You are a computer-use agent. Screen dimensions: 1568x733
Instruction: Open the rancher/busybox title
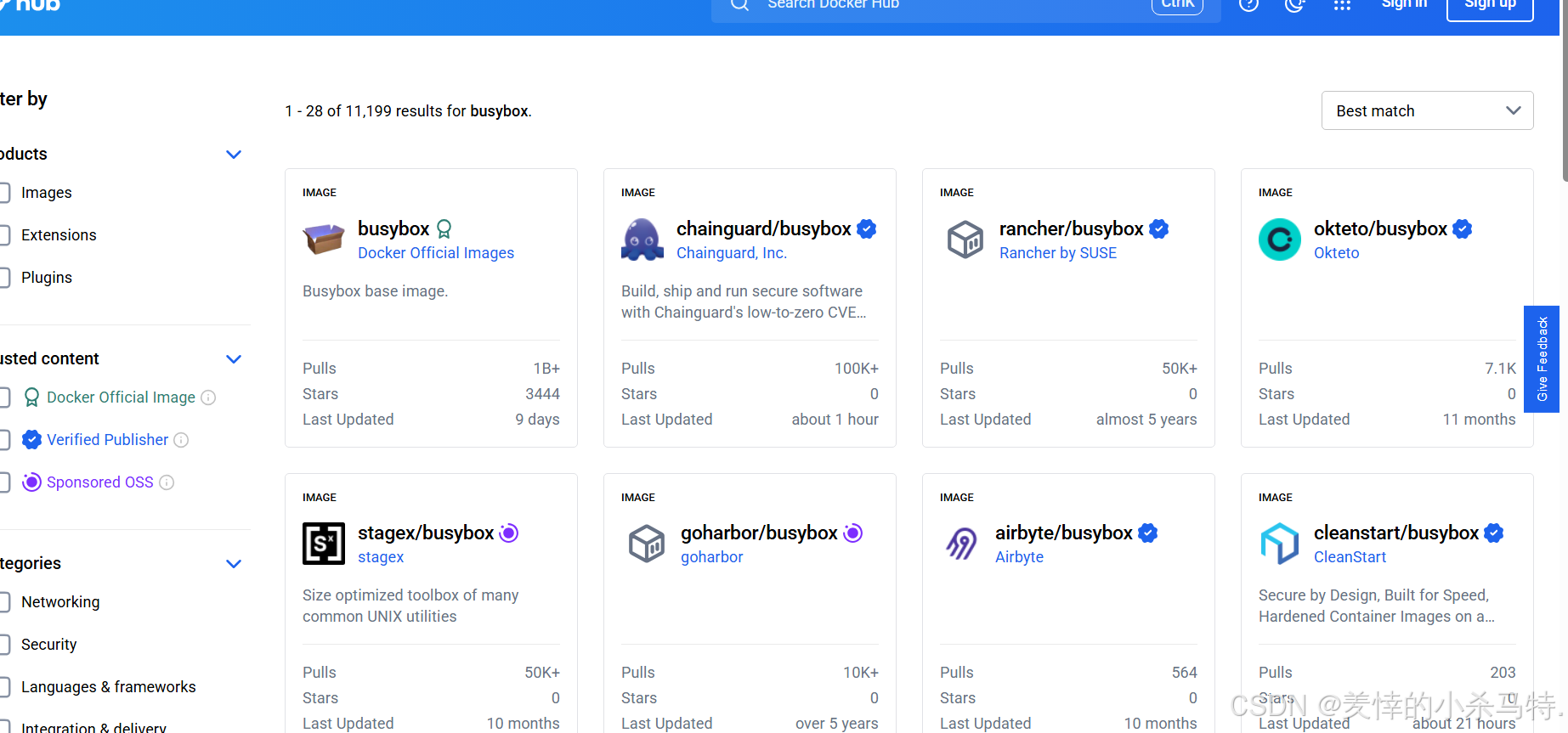1072,228
